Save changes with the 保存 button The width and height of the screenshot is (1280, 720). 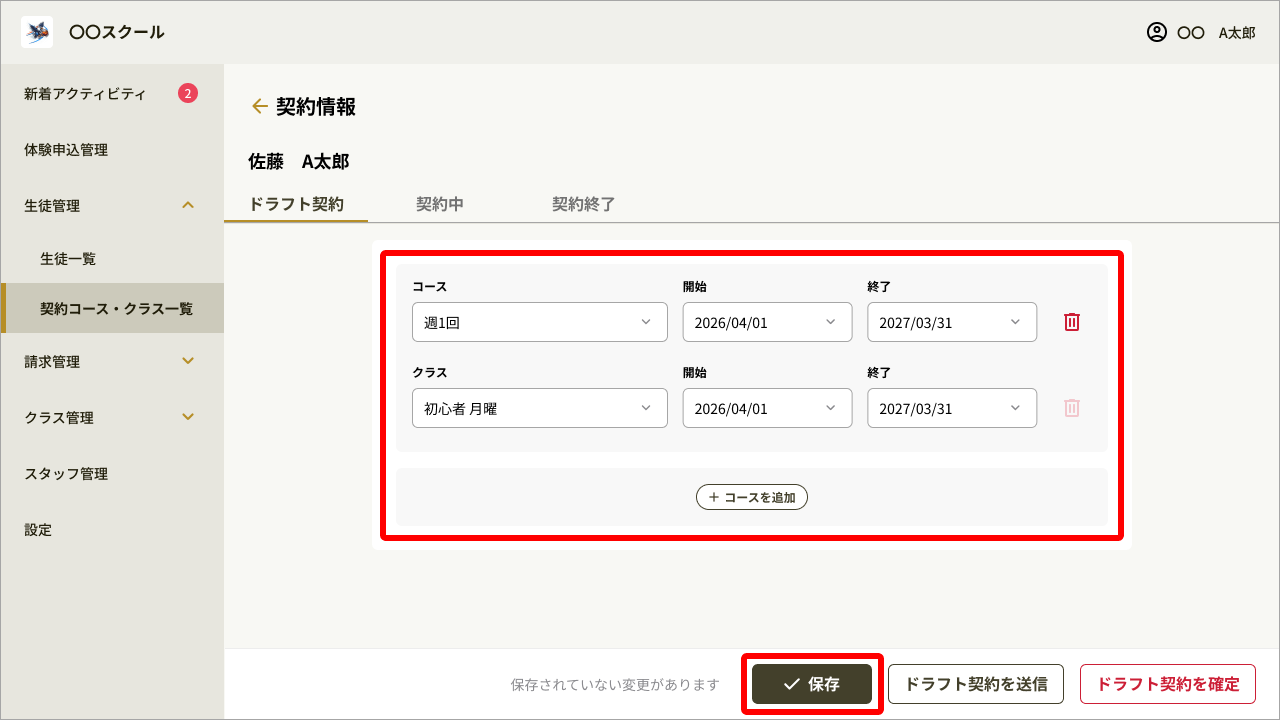[812, 684]
